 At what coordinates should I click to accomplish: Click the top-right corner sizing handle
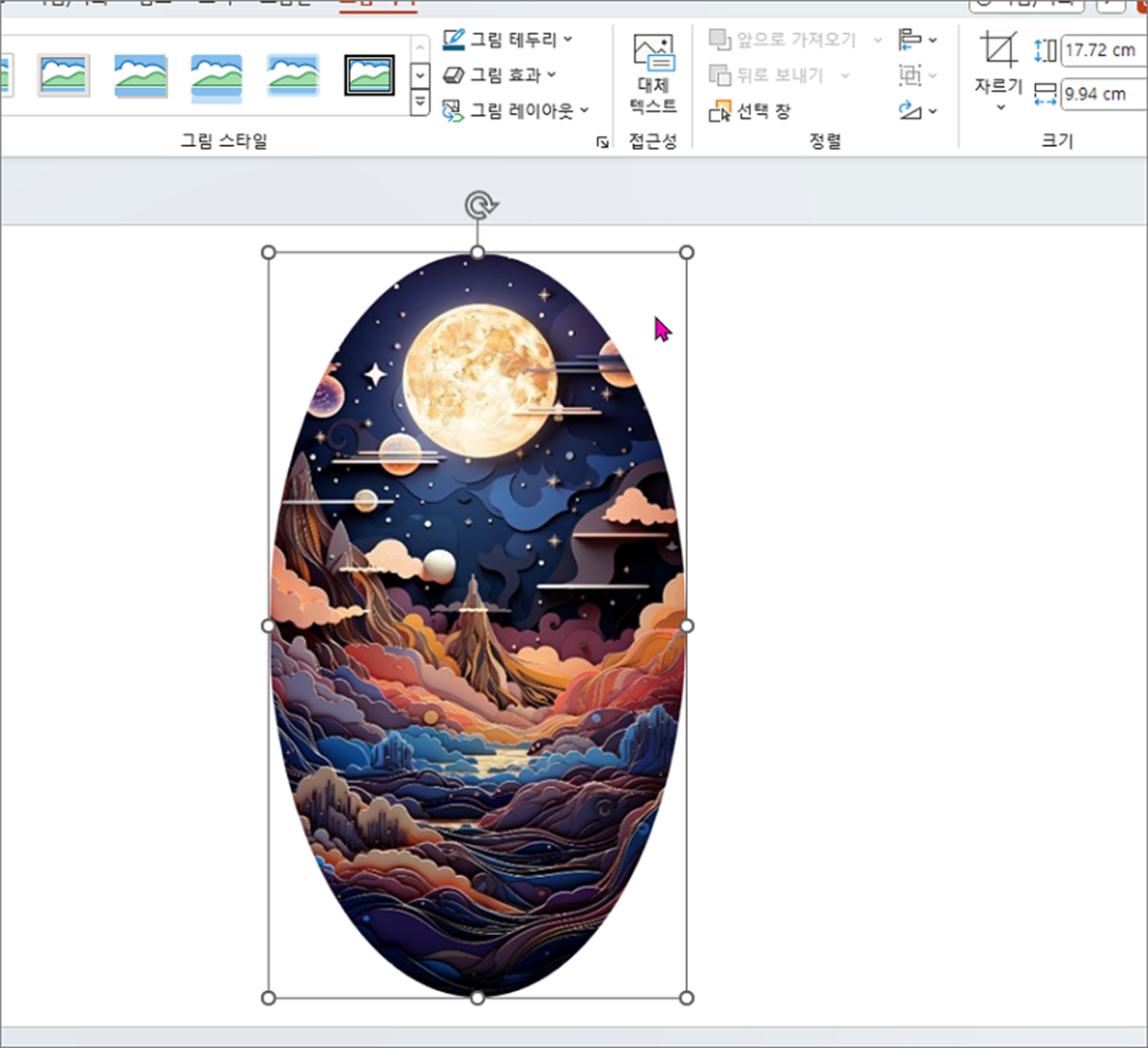pos(686,253)
